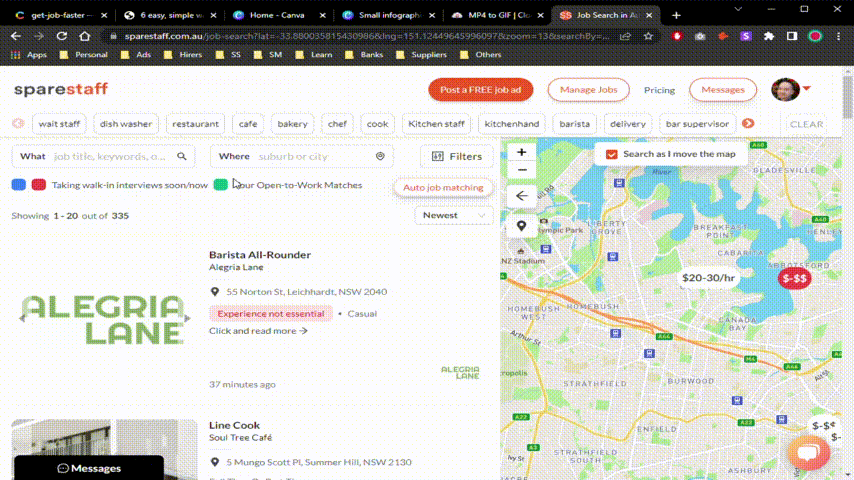Click the search magnifier in What field

[182, 156]
